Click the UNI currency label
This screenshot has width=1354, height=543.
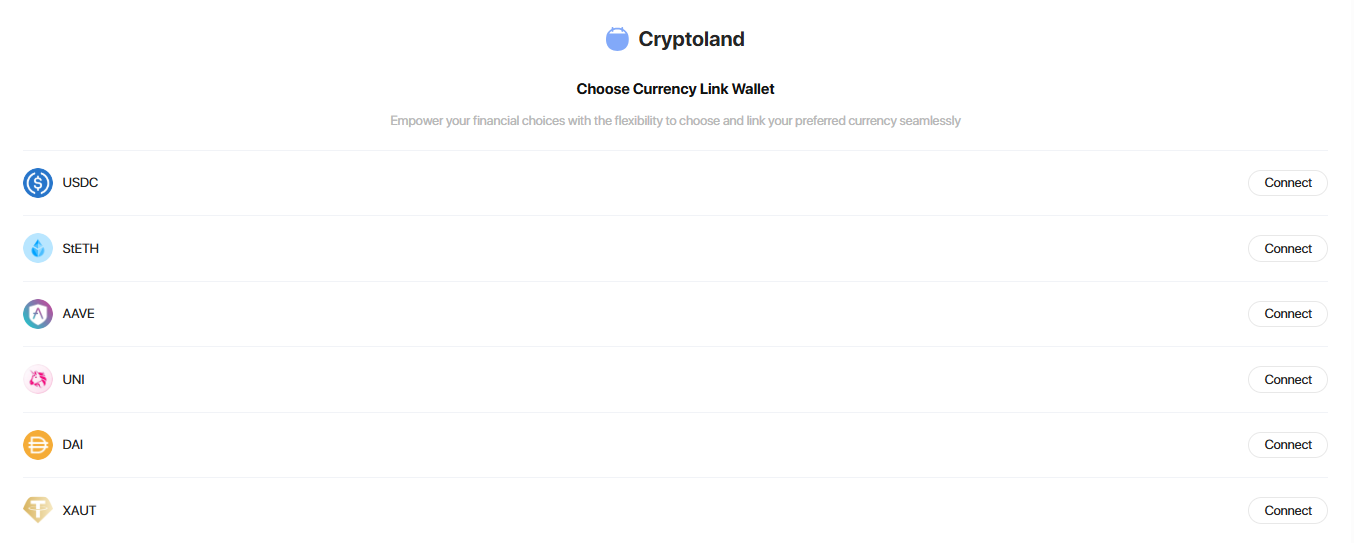73,380
